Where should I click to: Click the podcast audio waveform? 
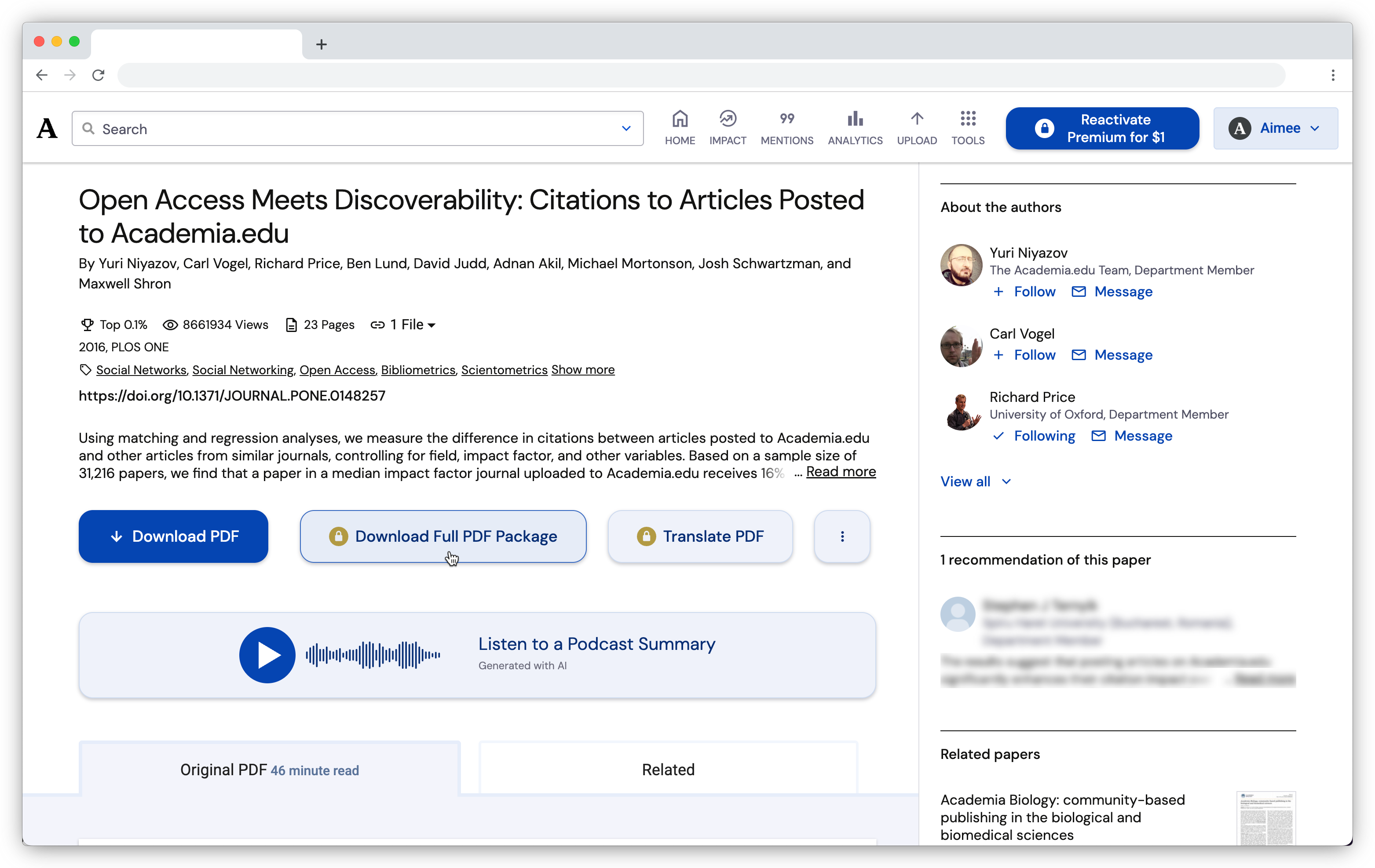tap(372, 655)
